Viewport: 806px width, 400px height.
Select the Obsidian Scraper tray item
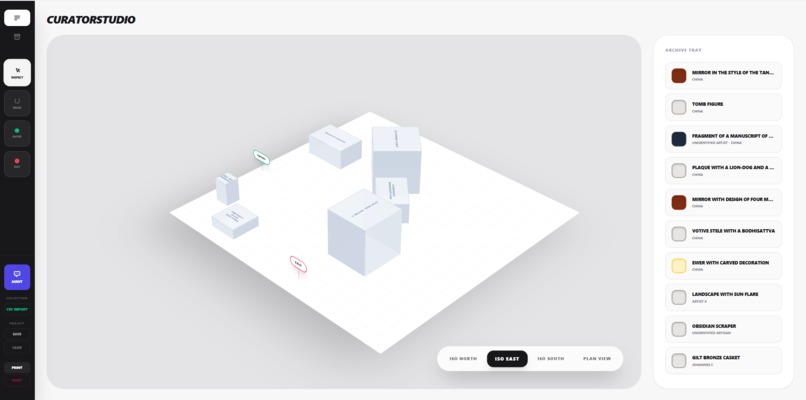coord(723,329)
